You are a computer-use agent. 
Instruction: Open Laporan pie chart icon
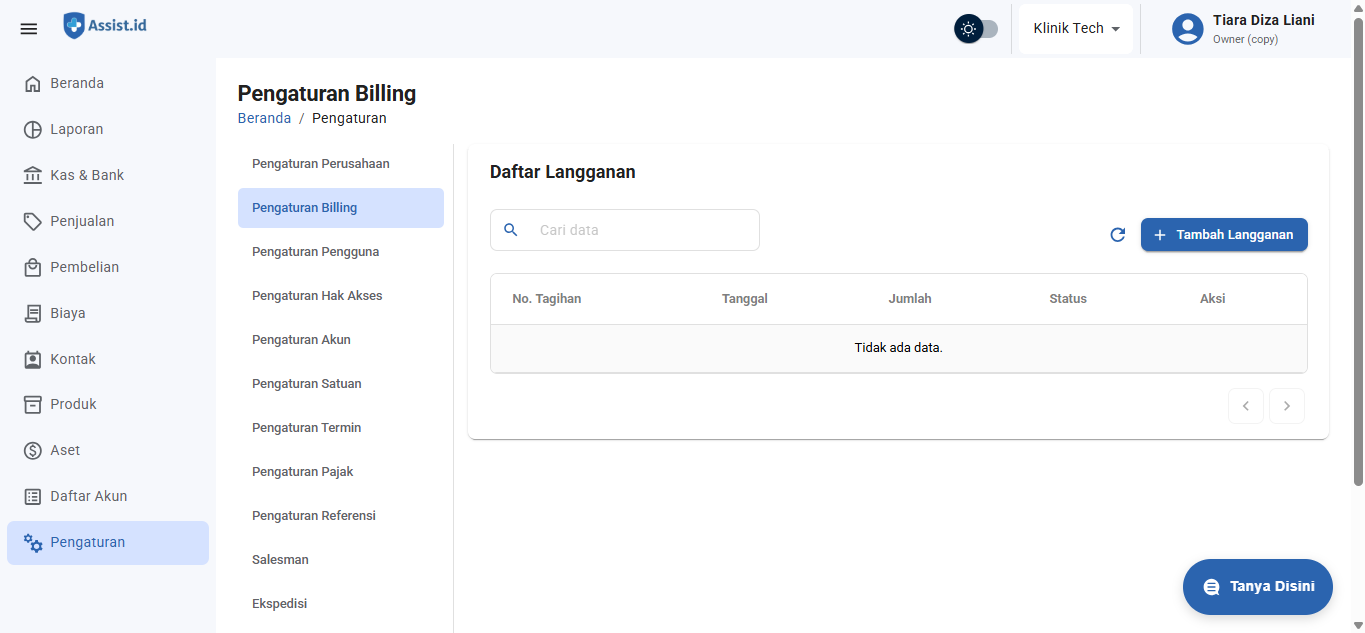pos(33,130)
